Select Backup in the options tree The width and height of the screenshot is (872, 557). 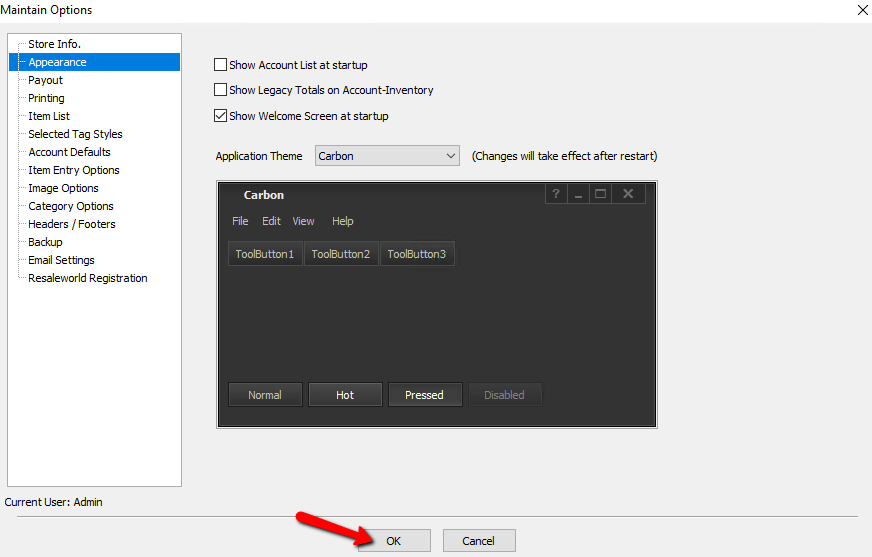pyautogui.click(x=45, y=242)
